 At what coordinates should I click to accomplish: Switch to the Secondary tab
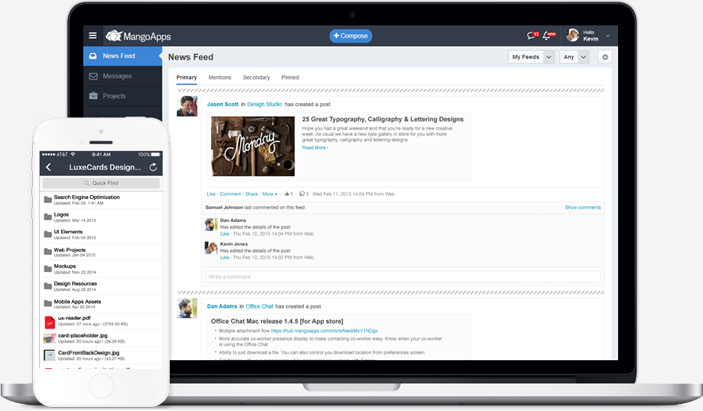pos(256,78)
